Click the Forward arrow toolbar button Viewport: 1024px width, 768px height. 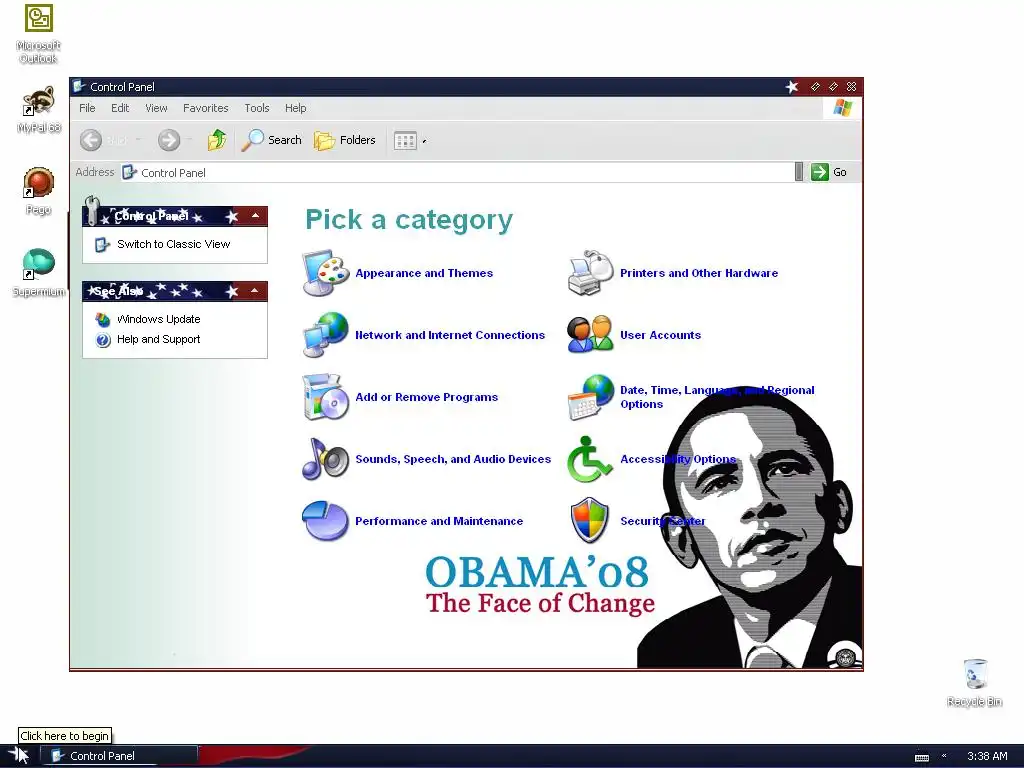click(168, 140)
